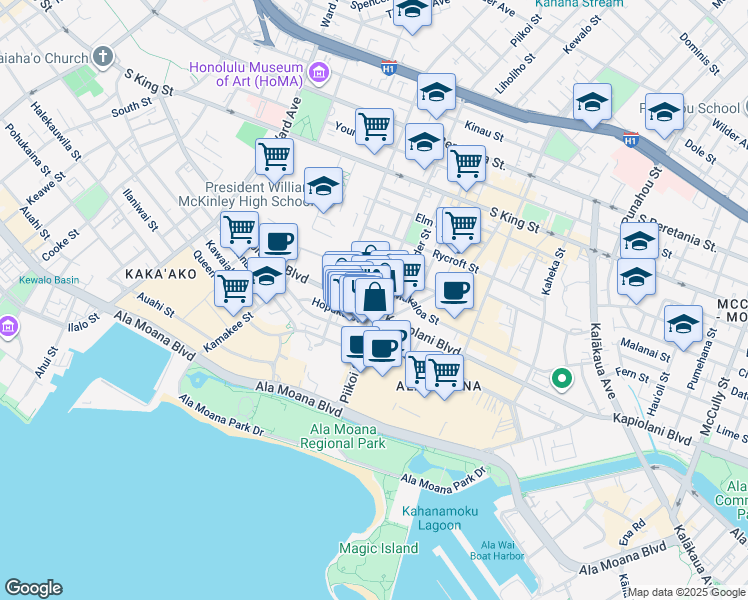Select the green circular marker near Kapiolani Blvd

(x=562, y=379)
